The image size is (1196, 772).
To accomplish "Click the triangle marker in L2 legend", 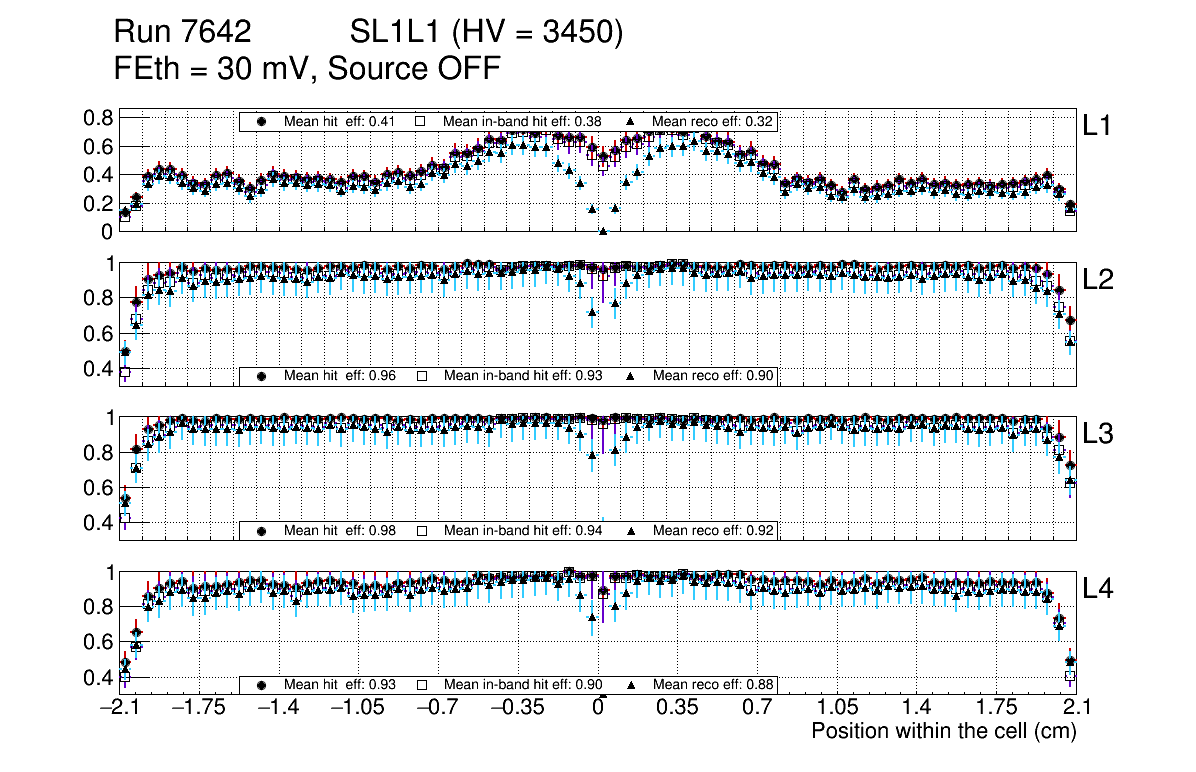I will coord(631,376).
